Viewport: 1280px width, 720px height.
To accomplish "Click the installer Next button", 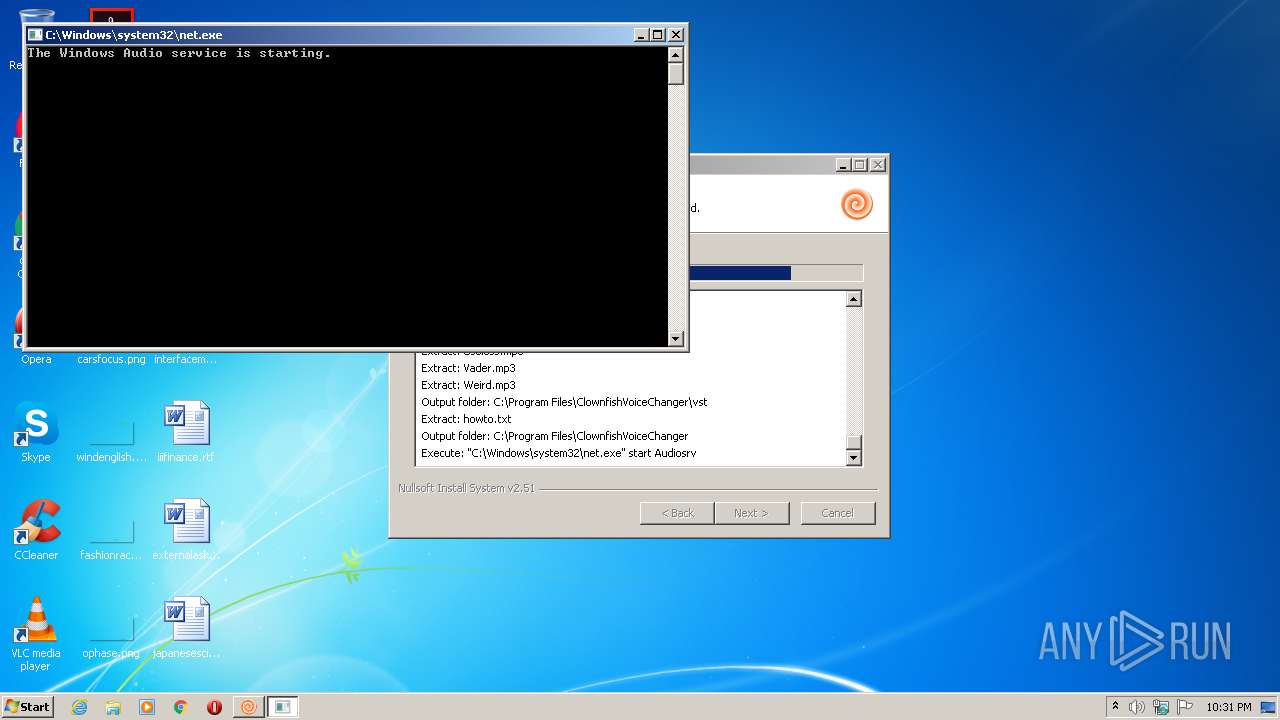I will pos(751,513).
